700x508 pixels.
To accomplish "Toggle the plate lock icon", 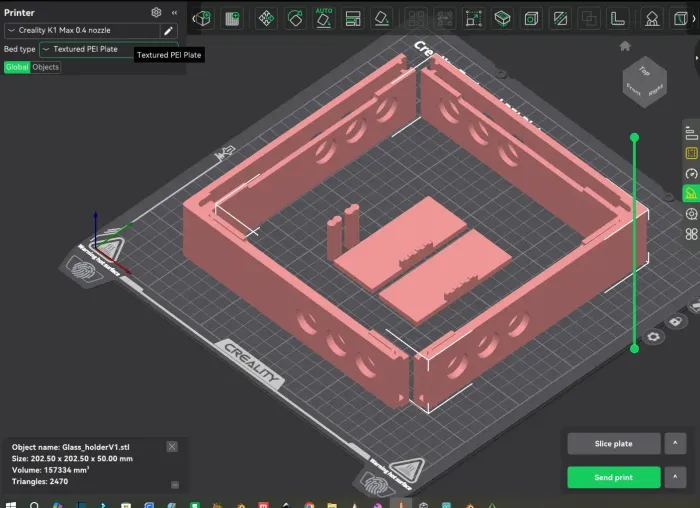I will pyautogui.click(x=675, y=321).
